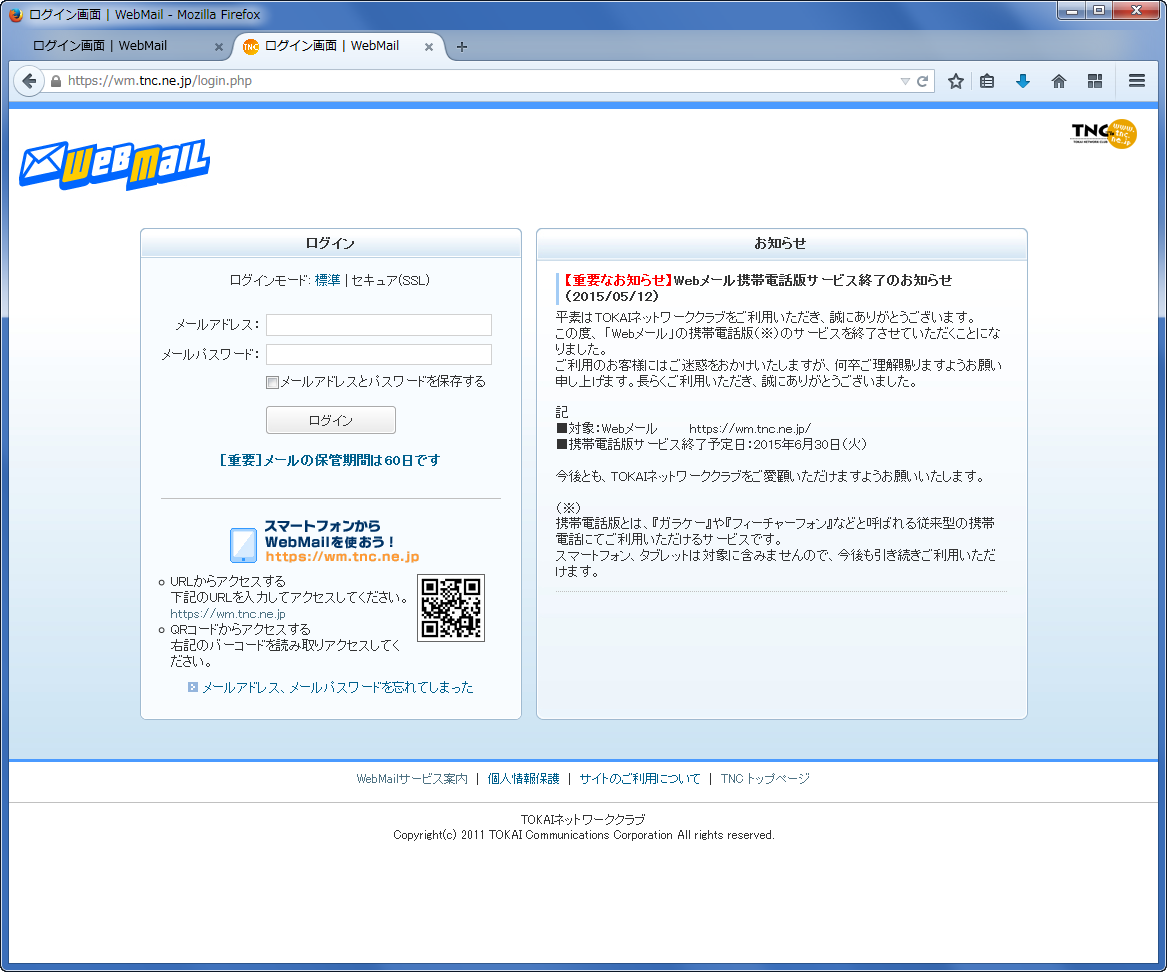Click the ログイン panel header

[330, 243]
